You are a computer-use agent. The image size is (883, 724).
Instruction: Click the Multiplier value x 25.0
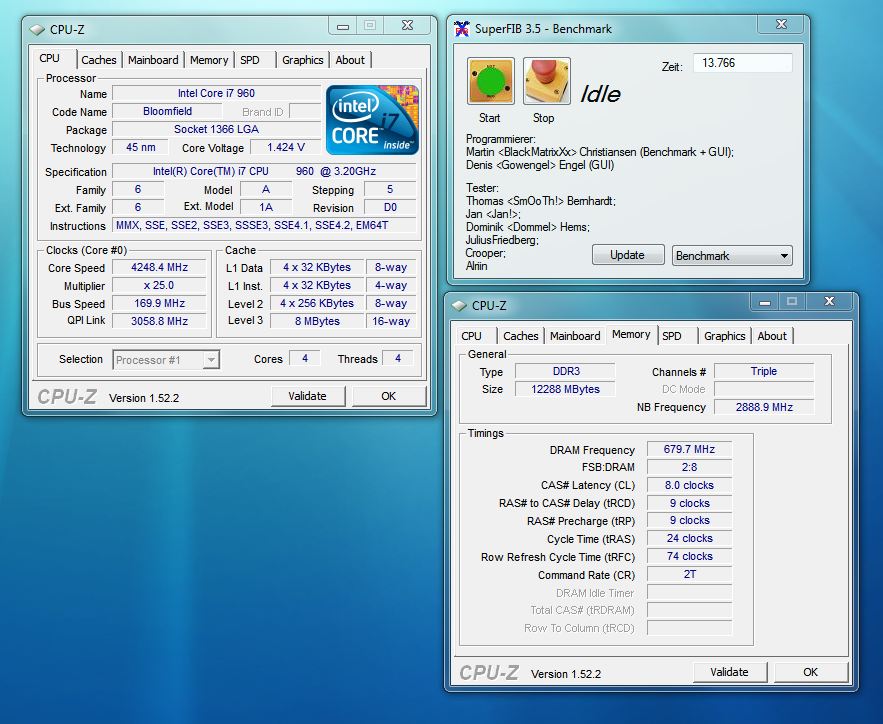pyautogui.click(x=159, y=285)
